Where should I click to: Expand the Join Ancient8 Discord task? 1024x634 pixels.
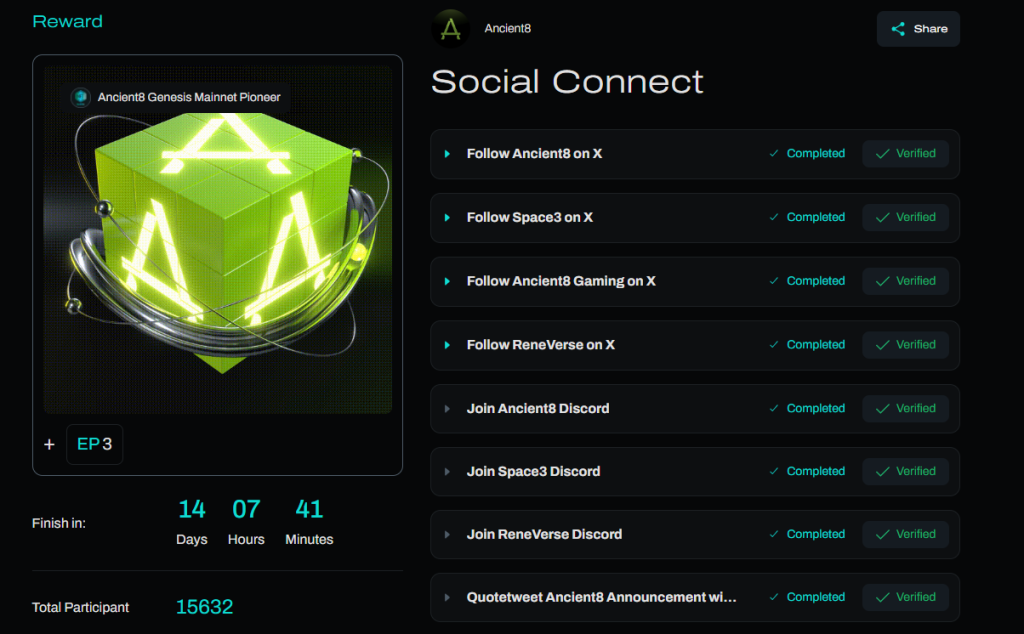(x=447, y=409)
